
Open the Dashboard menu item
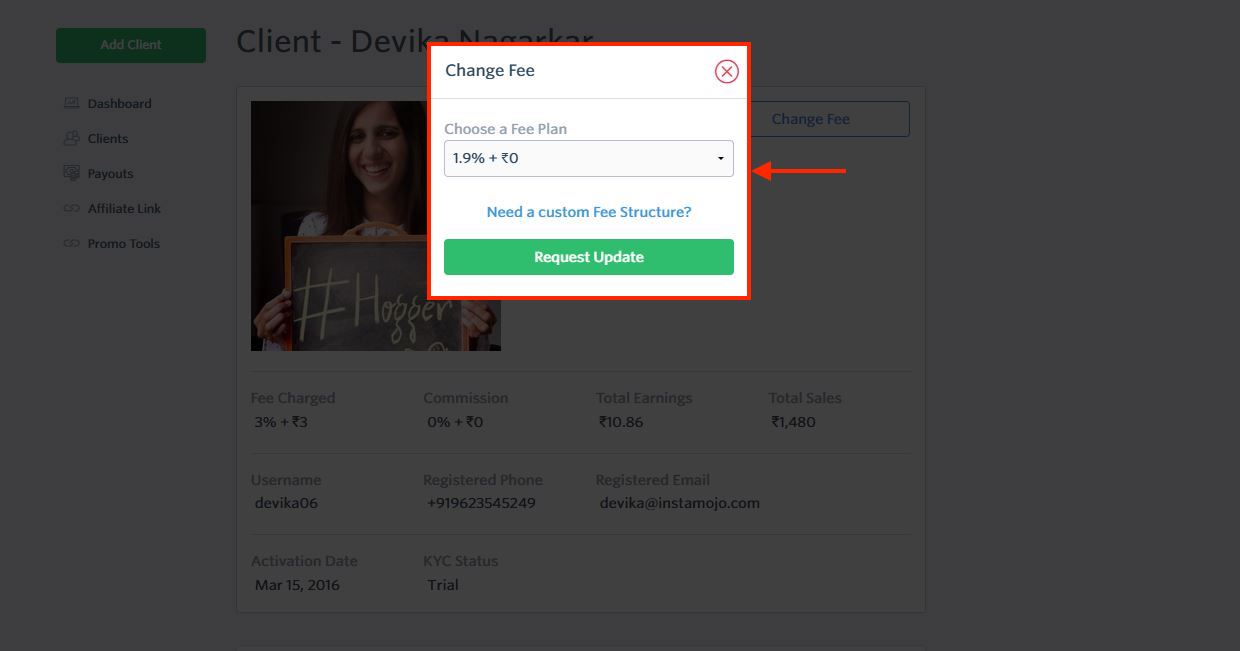pos(119,103)
